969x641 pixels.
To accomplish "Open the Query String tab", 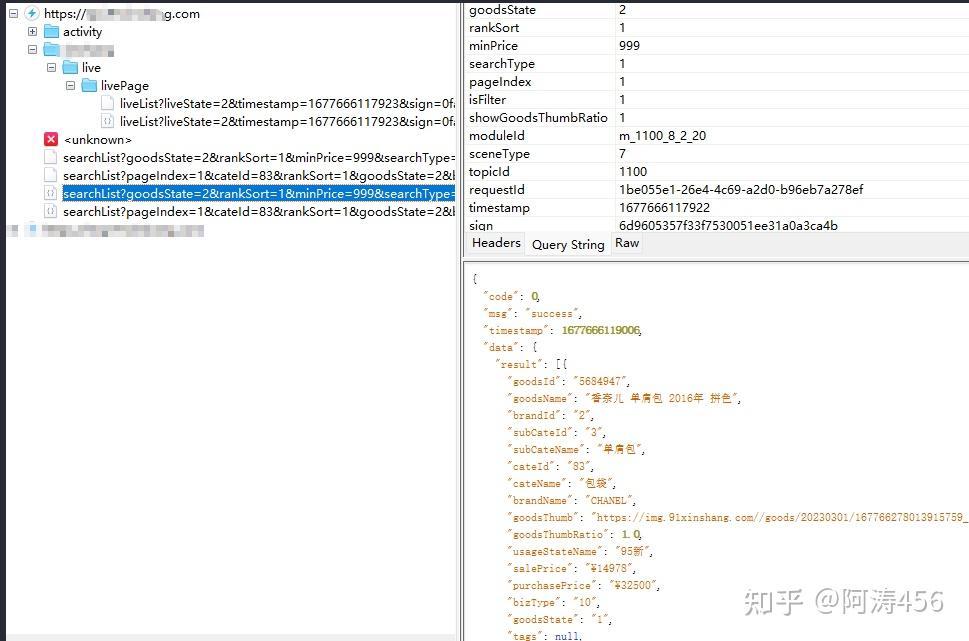I will click(567, 244).
